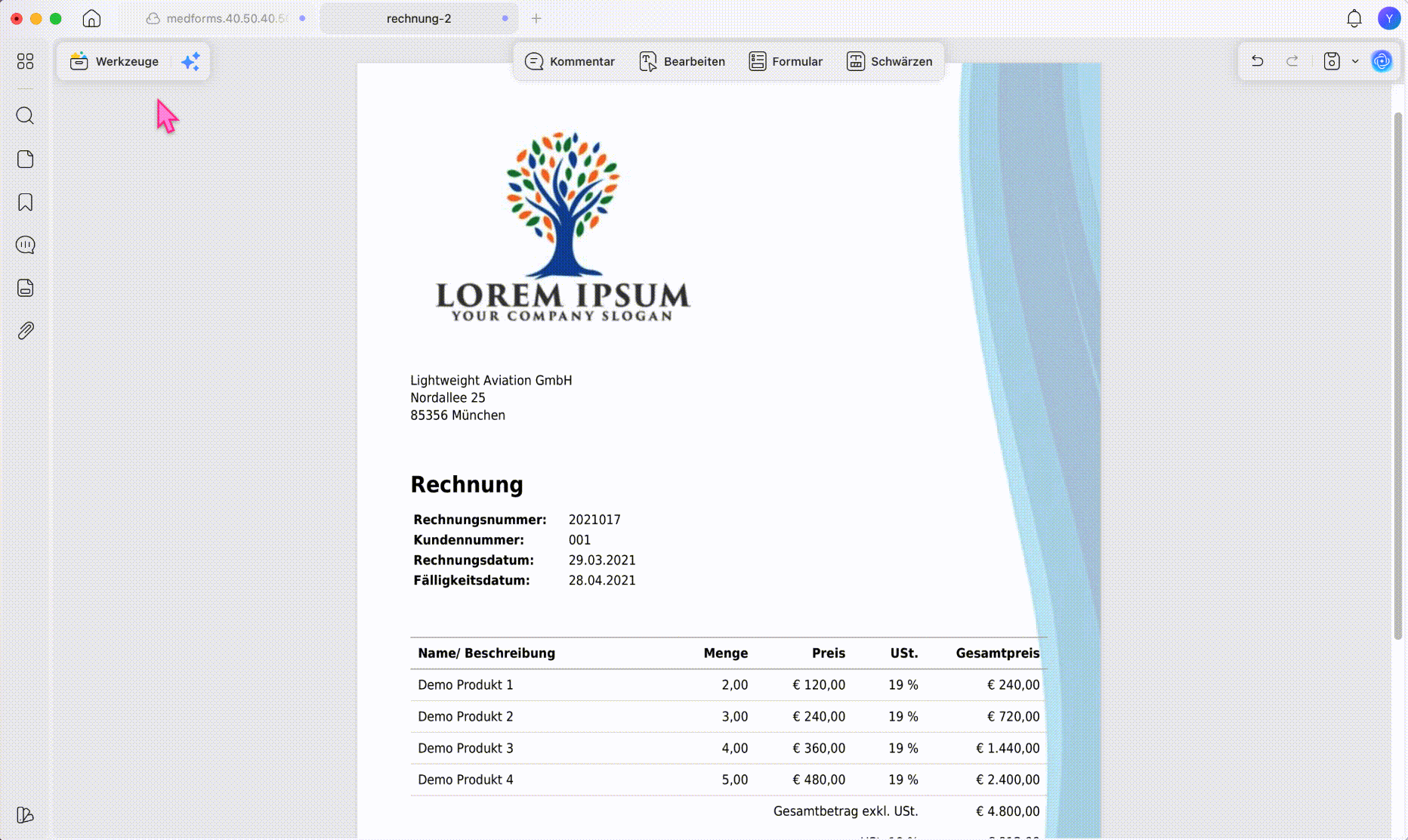Viewport: 1408px width, 840px height.
Task: Click the Kundennummer value 001
Action: click(579, 540)
